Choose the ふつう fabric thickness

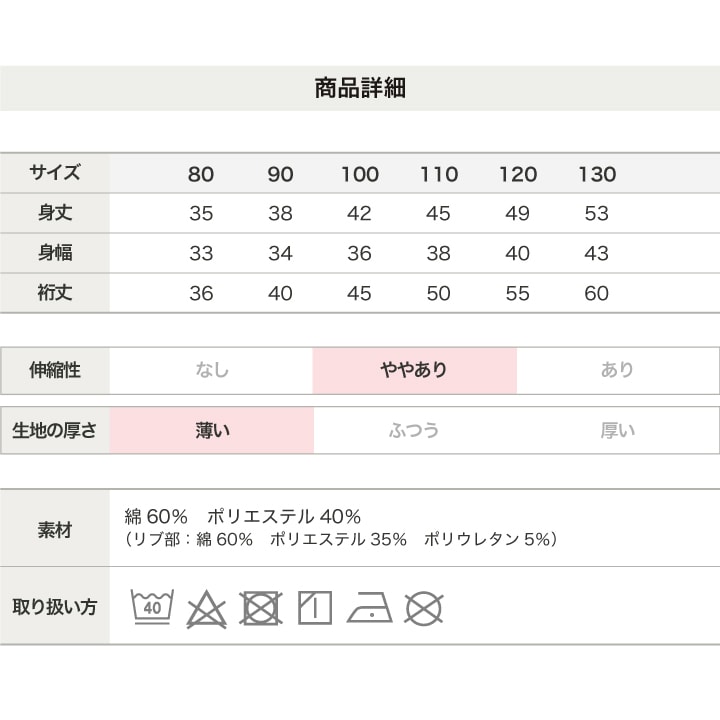[414, 431]
